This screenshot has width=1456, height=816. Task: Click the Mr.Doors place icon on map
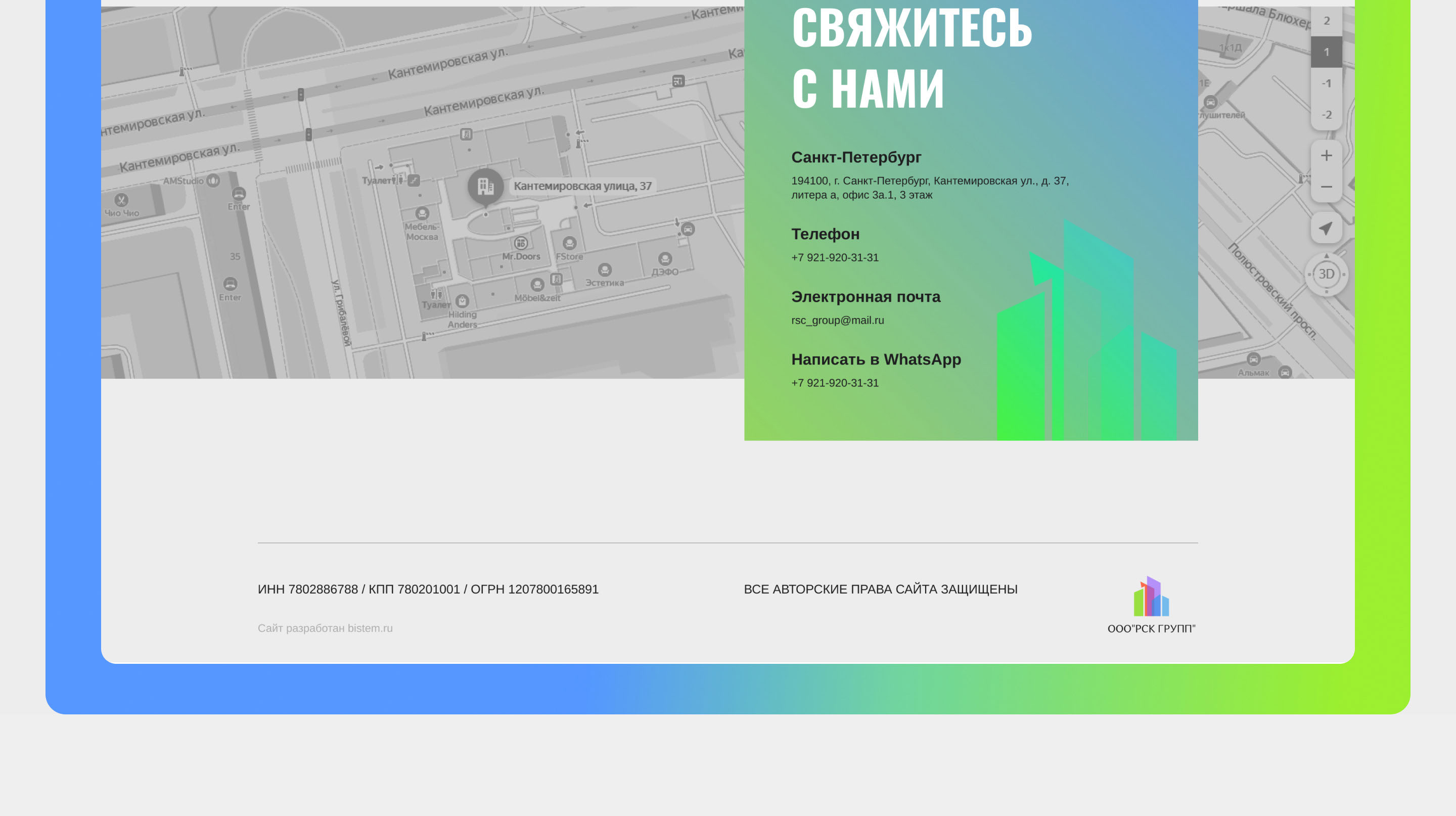point(521,243)
